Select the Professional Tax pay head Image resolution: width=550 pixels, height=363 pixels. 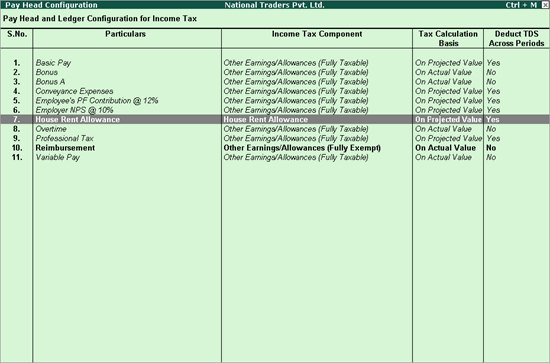(65, 139)
